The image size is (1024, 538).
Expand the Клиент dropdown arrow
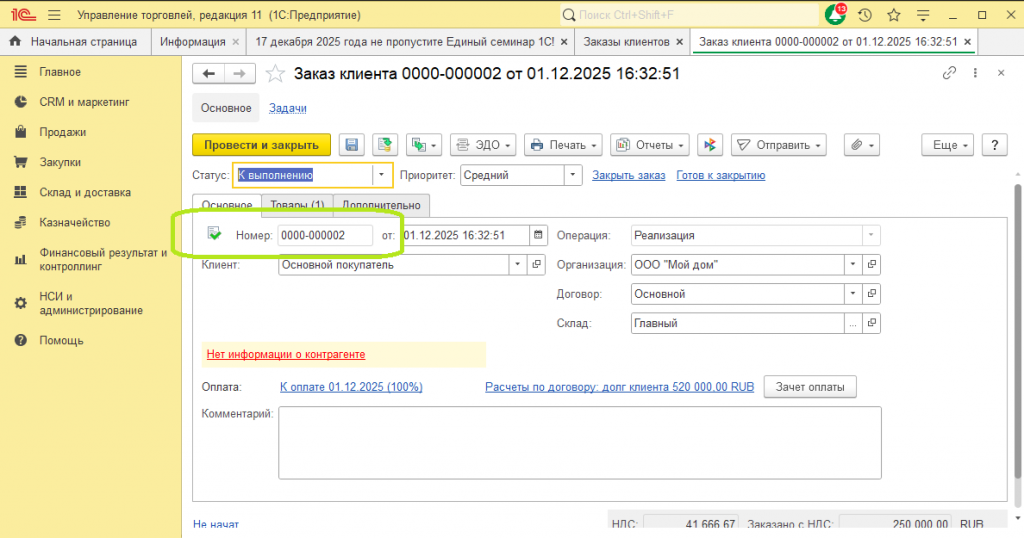518,264
